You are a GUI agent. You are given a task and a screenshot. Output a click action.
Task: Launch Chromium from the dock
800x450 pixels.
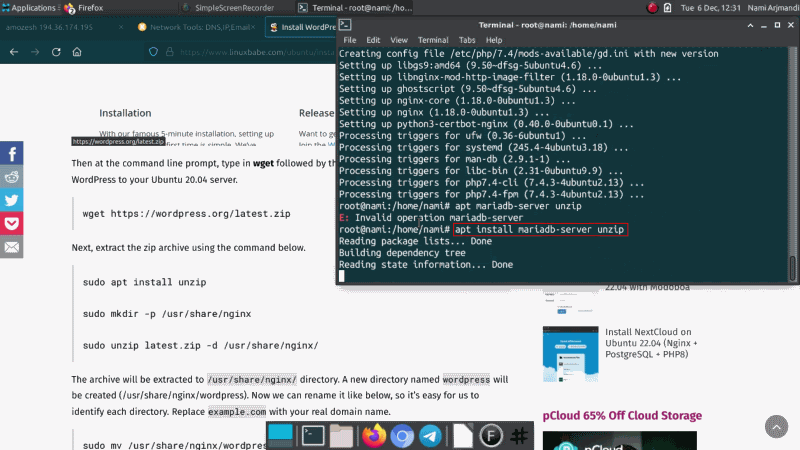pos(402,436)
